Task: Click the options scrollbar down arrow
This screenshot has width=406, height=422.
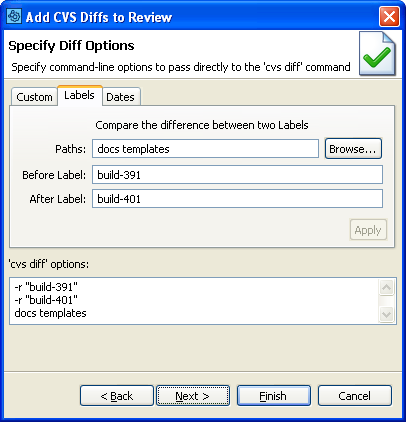Action: tap(387, 314)
